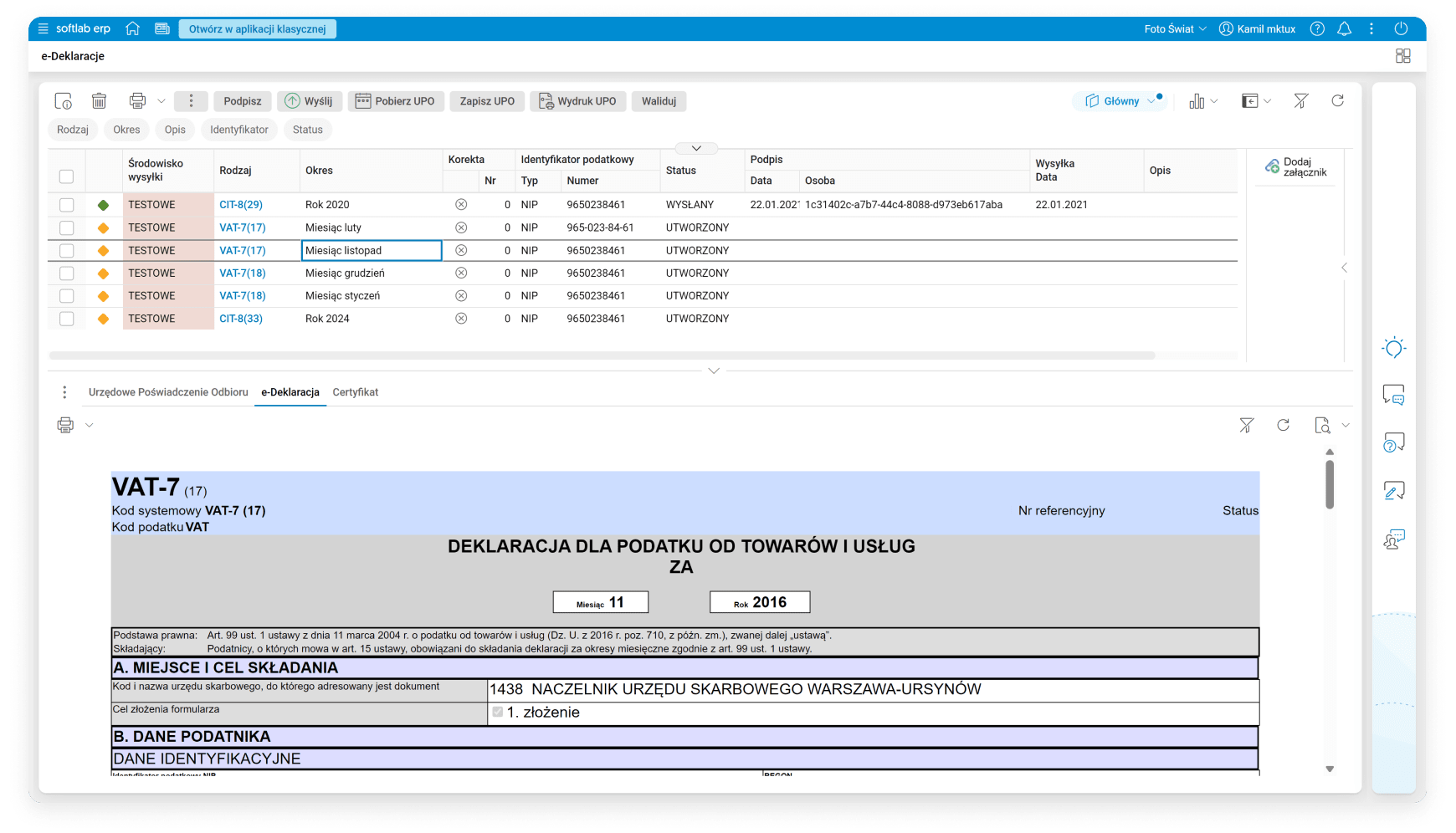Image resolution: width=1456 pixels, height=833 pixels.
Task: Click the power logout icon
Action: 1401,28
